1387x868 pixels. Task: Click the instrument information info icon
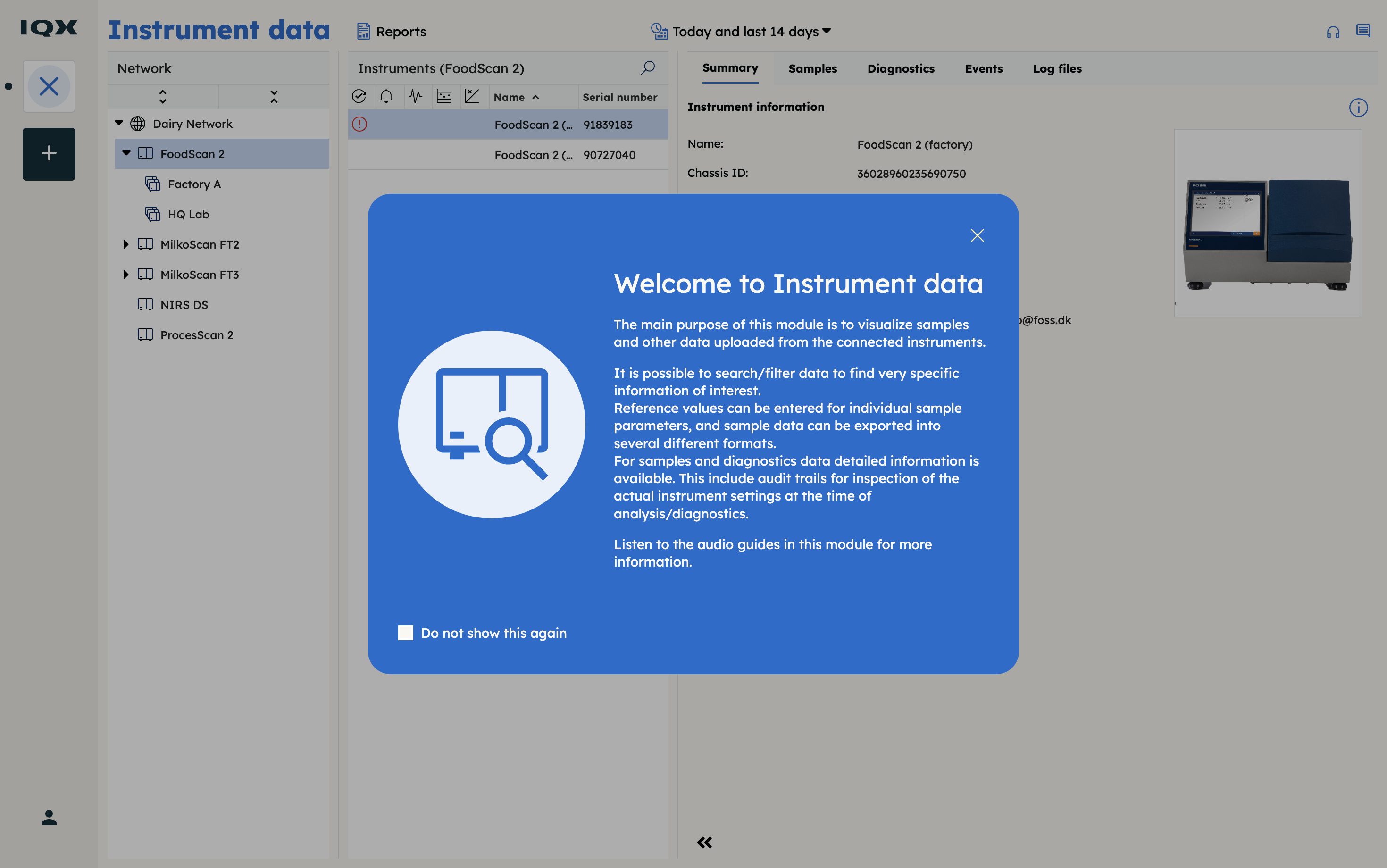1358,108
